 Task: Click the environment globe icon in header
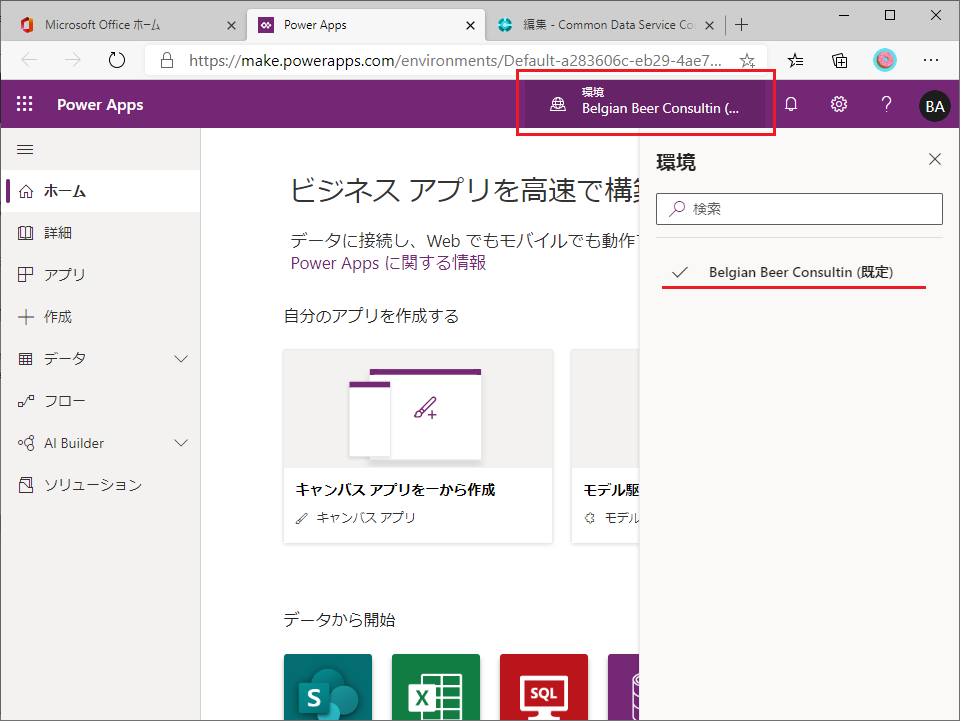pyautogui.click(x=558, y=104)
